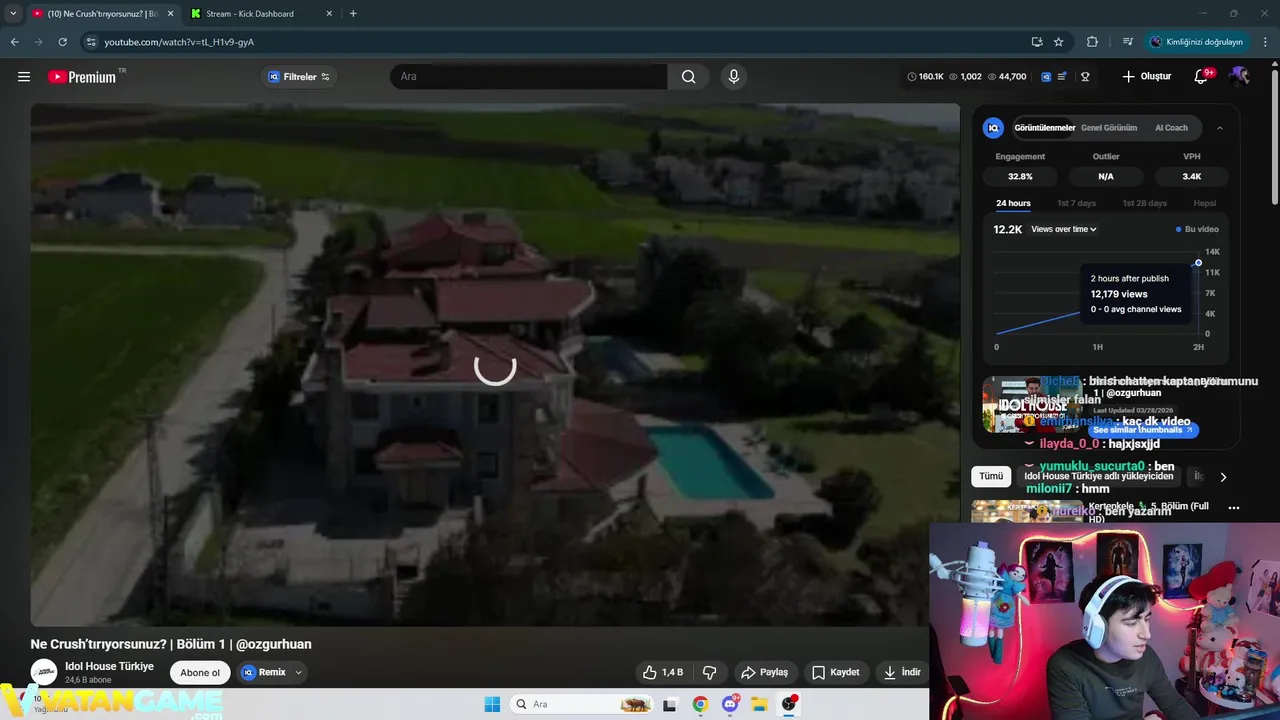This screenshot has height=720, width=1280.
Task: Open File Explorer from the taskbar
Action: pos(759,704)
